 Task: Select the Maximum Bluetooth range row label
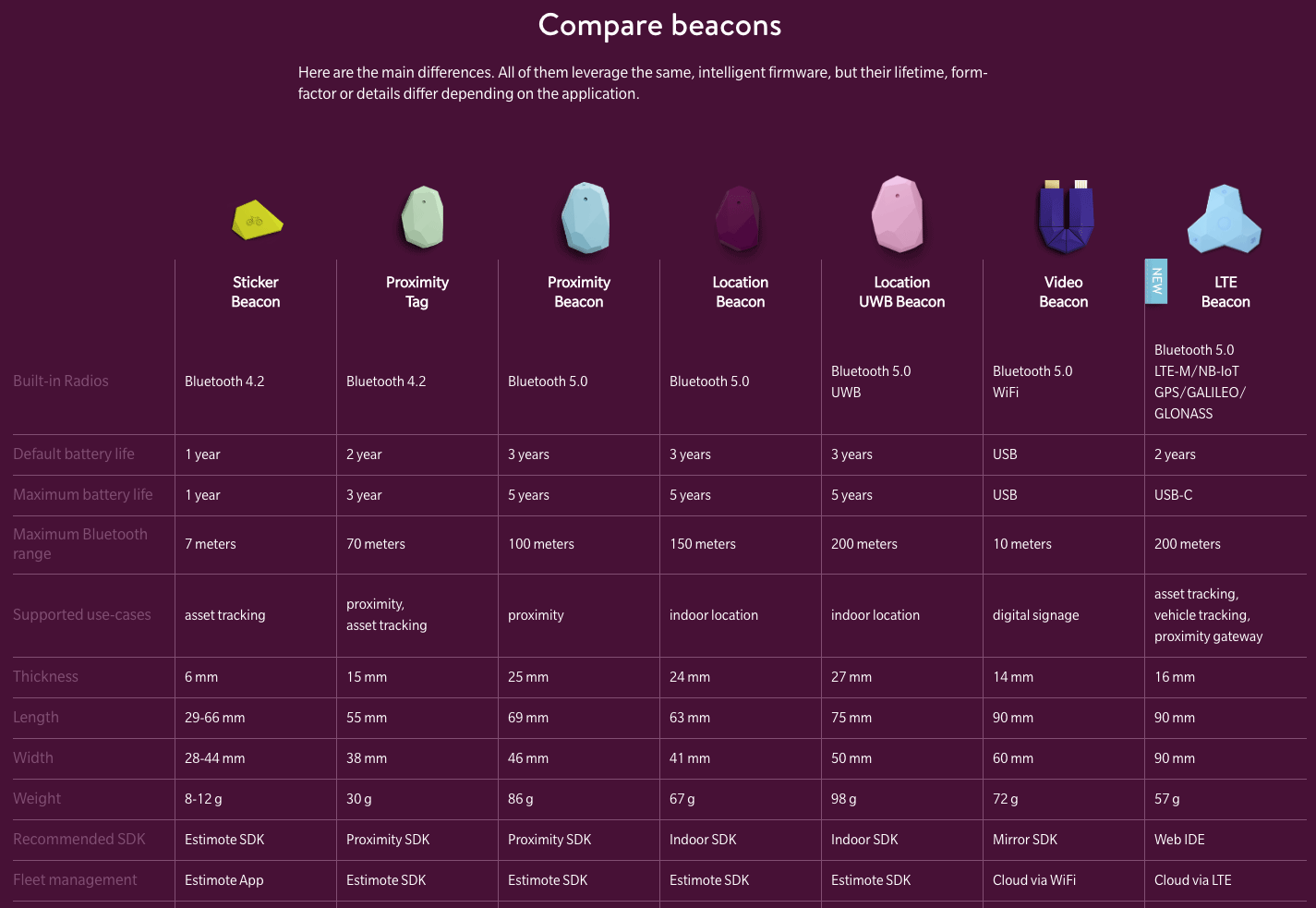pos(80,544)
